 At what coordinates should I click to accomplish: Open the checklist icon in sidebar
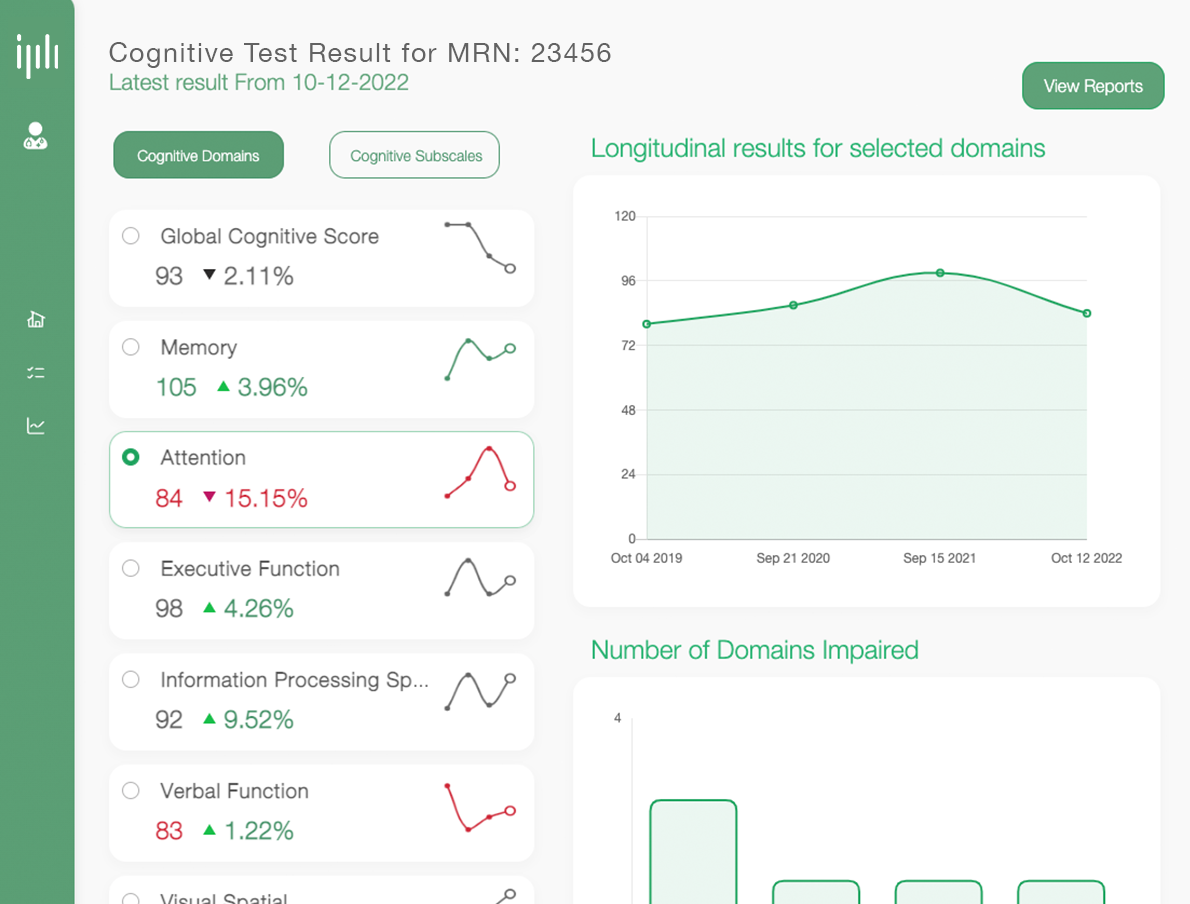[x=36, y=373]
